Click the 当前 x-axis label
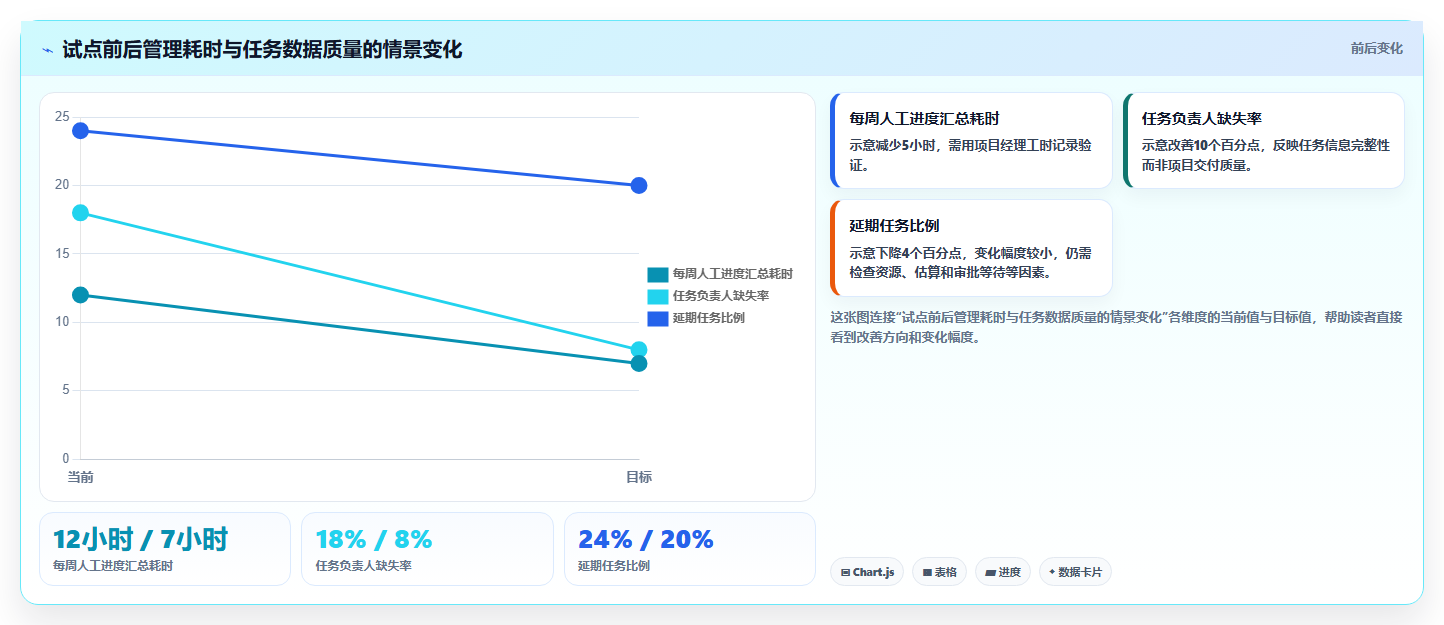1444x625 pixels. (80, 478)
